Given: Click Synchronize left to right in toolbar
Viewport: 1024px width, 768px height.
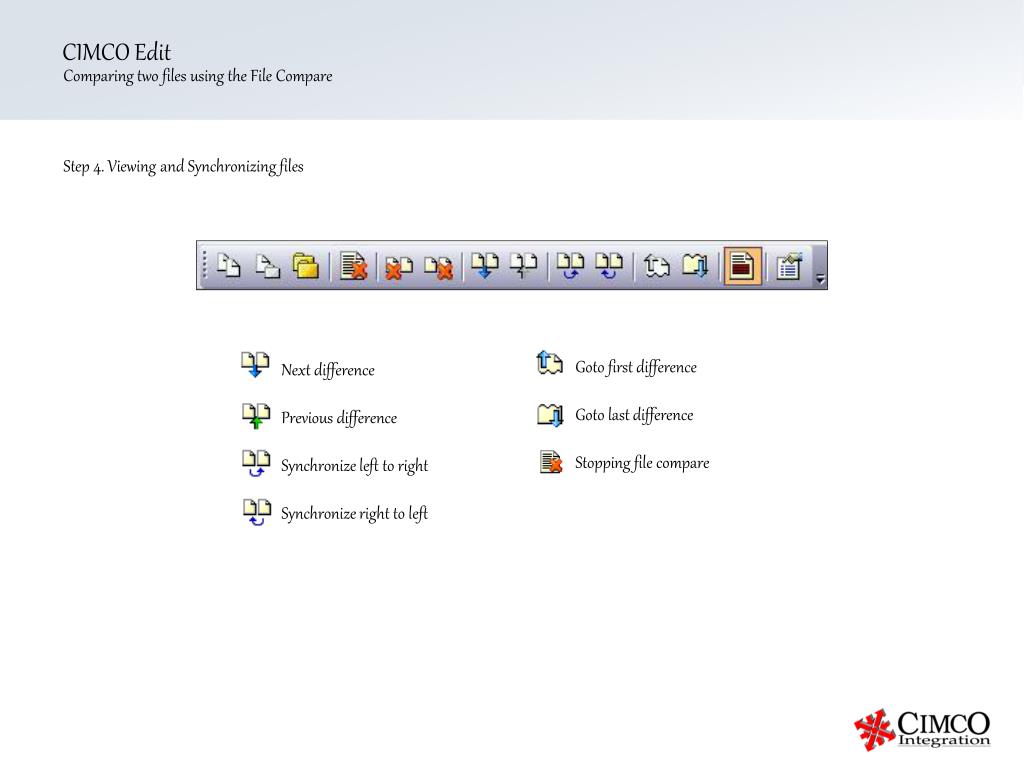Looking at the screenshot, I should pos(570,265).
